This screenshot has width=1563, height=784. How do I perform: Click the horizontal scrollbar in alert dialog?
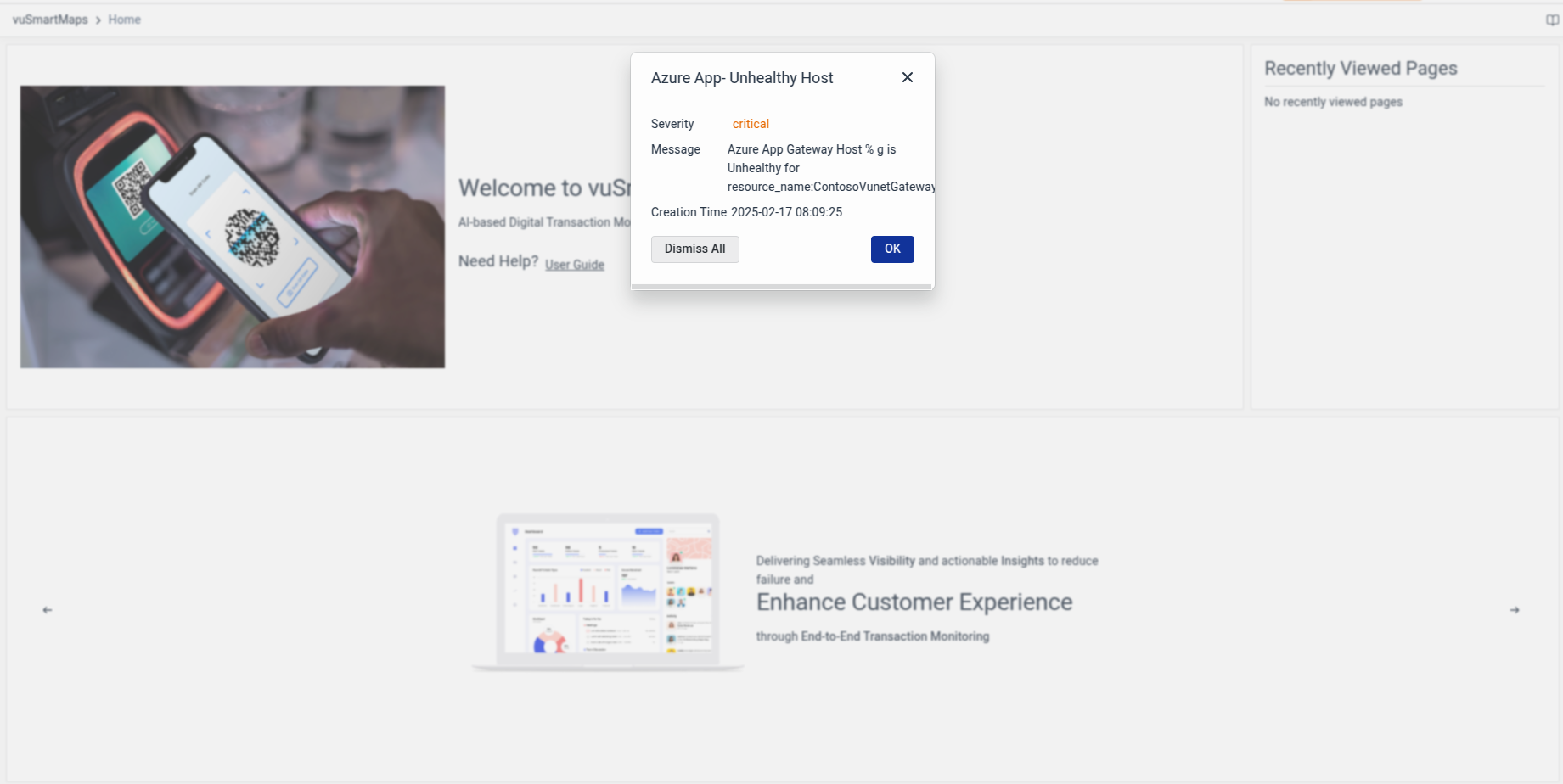782,287
